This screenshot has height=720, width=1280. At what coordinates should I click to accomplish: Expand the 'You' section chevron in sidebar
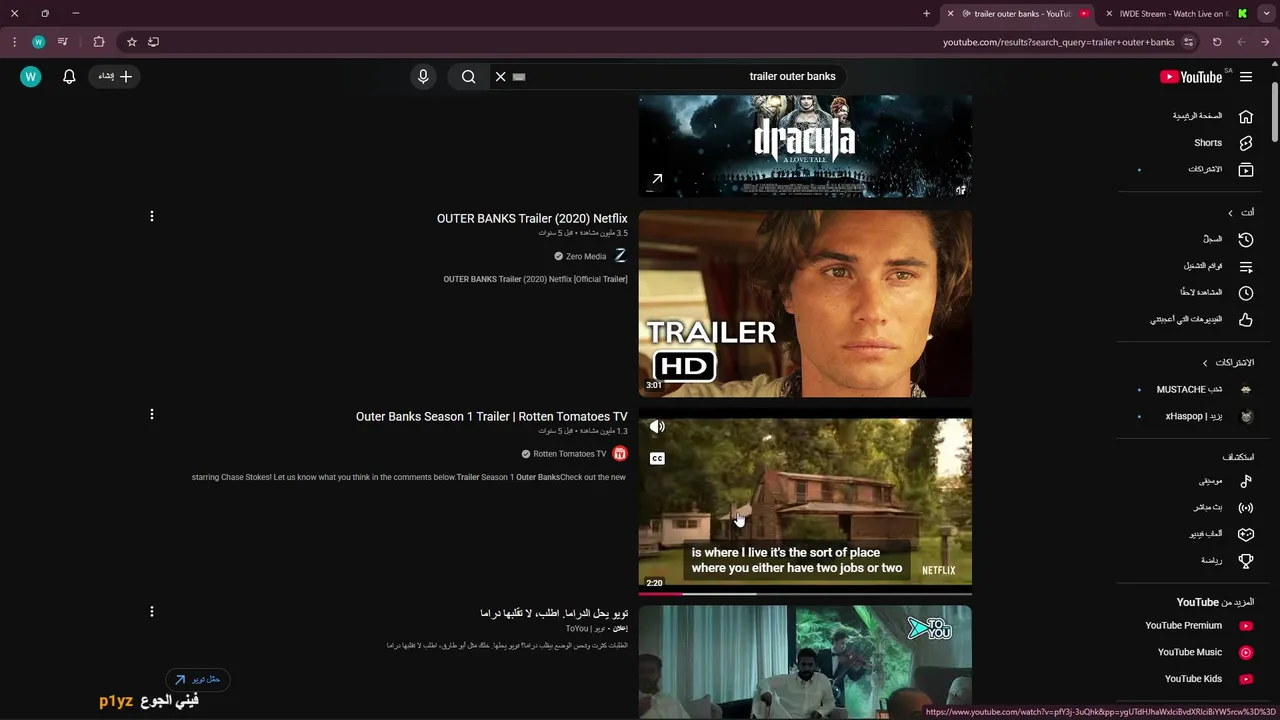click(1231, 213)
